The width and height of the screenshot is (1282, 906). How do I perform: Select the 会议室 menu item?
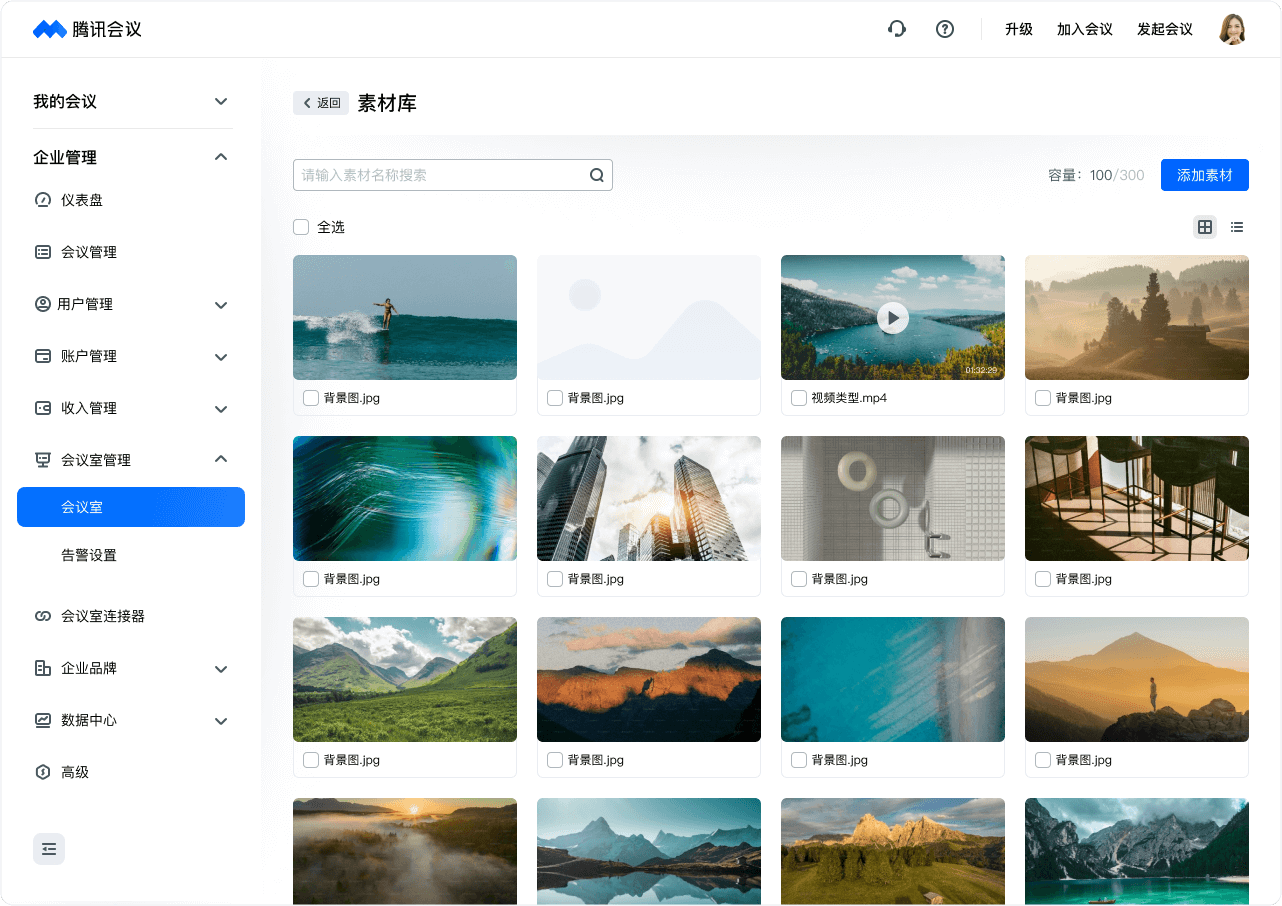click(131, 507)
